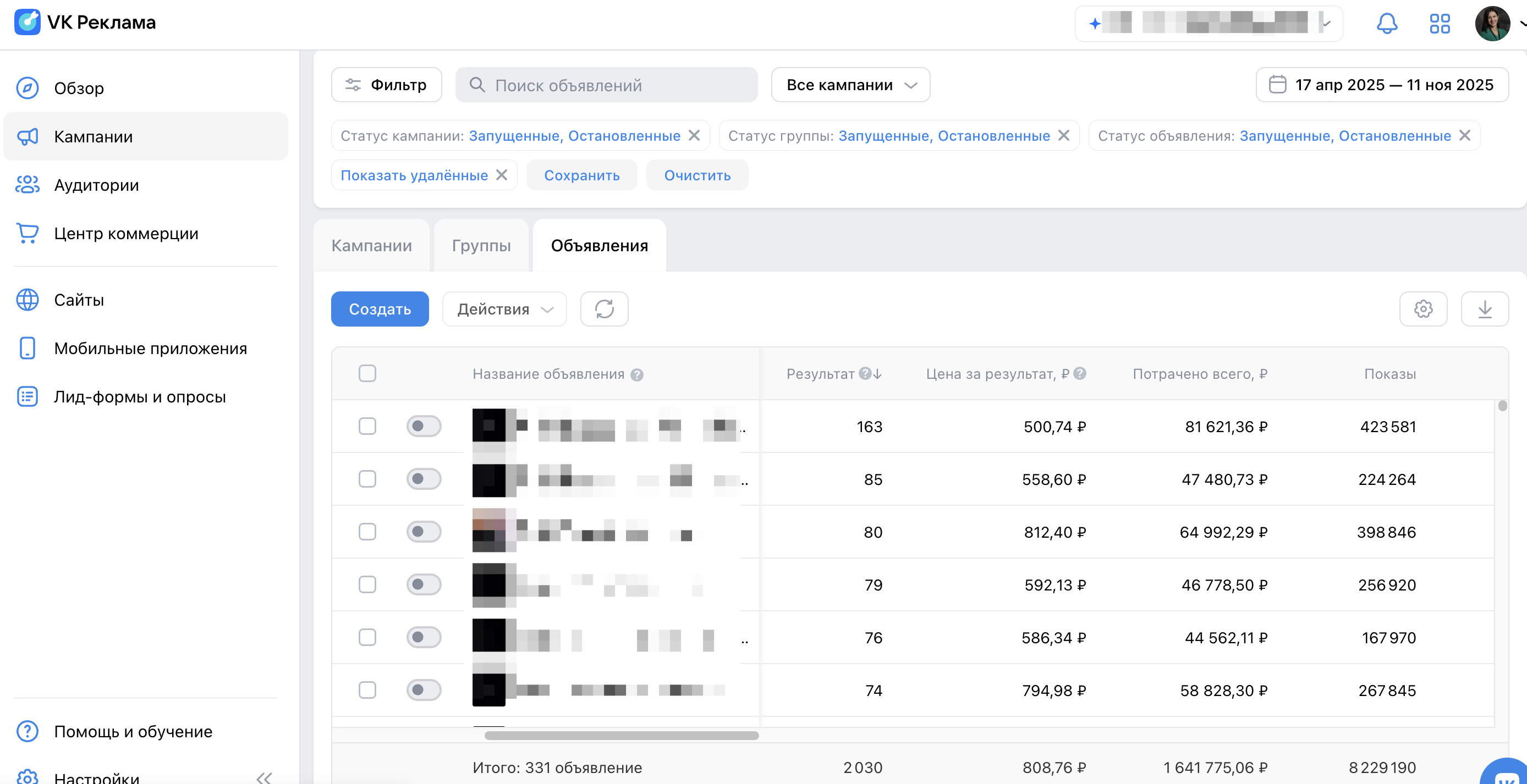The width and height of the screenshot is (1527, 784).
Task: Open table column settings gear
Action: pyautogui.click(x=1423, y=309)
